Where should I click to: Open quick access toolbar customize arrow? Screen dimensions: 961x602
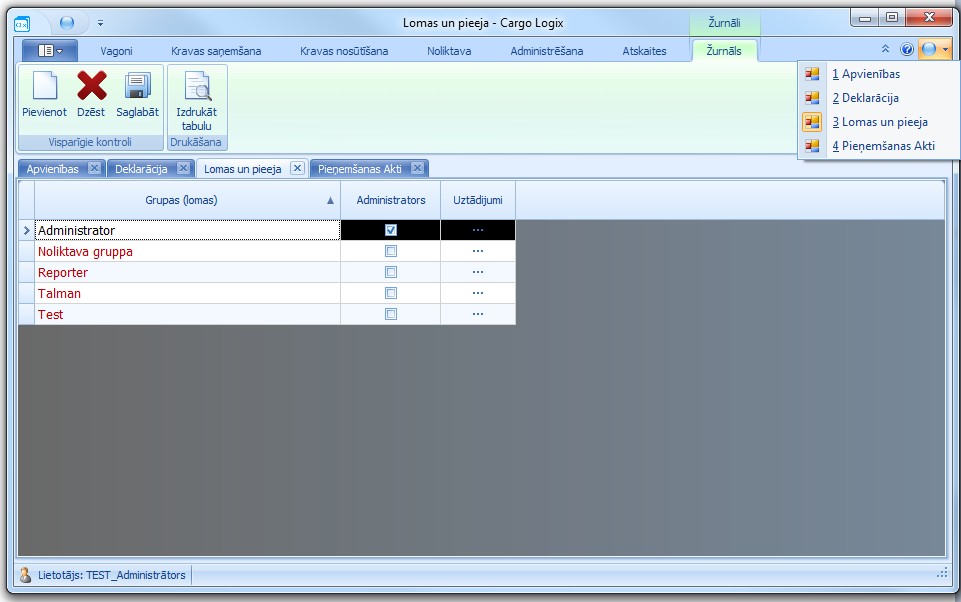pos(101,22)
